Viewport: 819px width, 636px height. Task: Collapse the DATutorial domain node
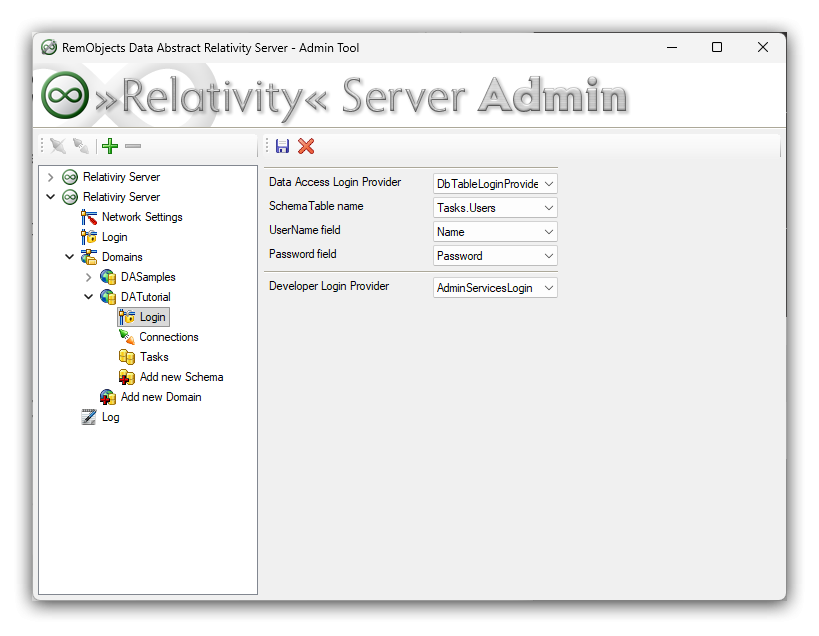tap(89, 297)
